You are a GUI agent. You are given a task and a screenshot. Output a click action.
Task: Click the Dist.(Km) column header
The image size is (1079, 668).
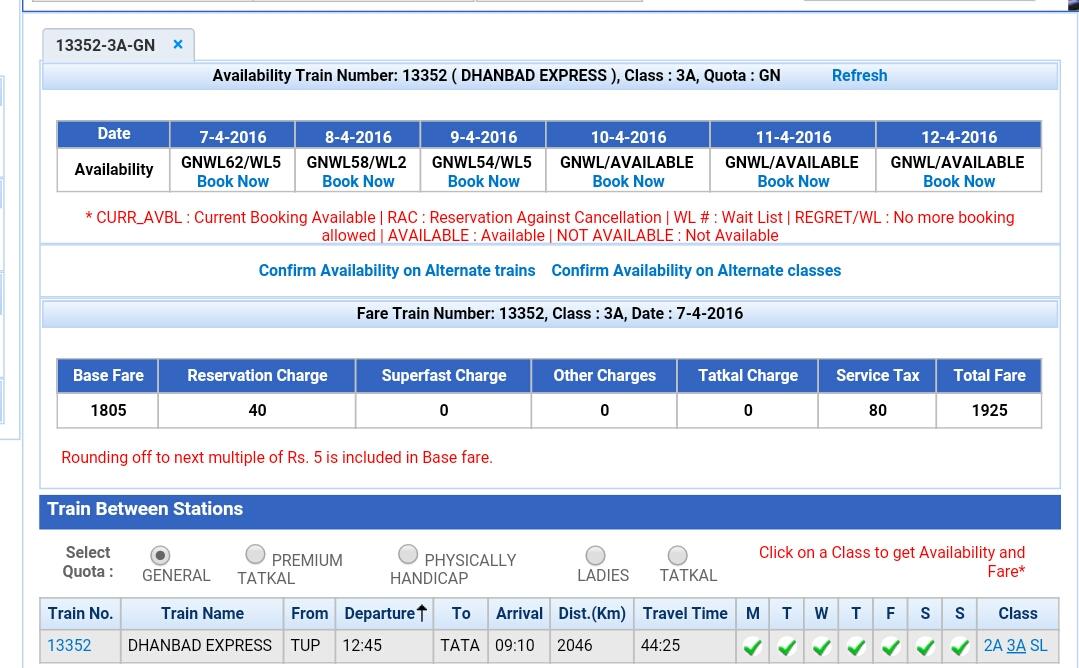592,613
